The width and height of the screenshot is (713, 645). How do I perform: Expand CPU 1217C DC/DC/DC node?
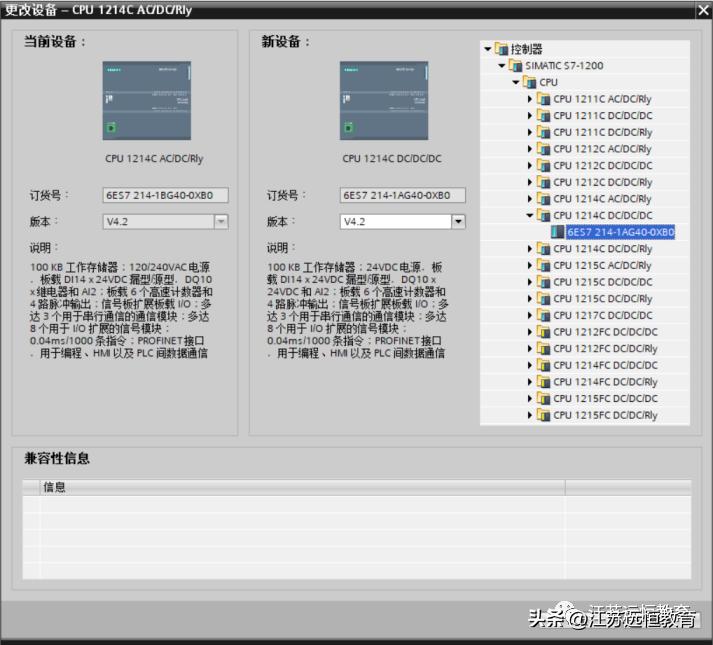click(x=530, y=315)
